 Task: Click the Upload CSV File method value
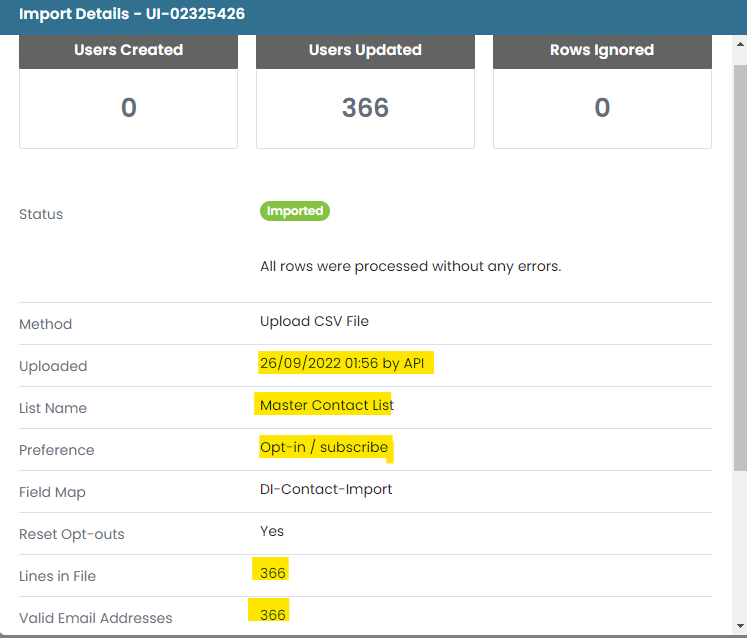click(x=314, y=321)
